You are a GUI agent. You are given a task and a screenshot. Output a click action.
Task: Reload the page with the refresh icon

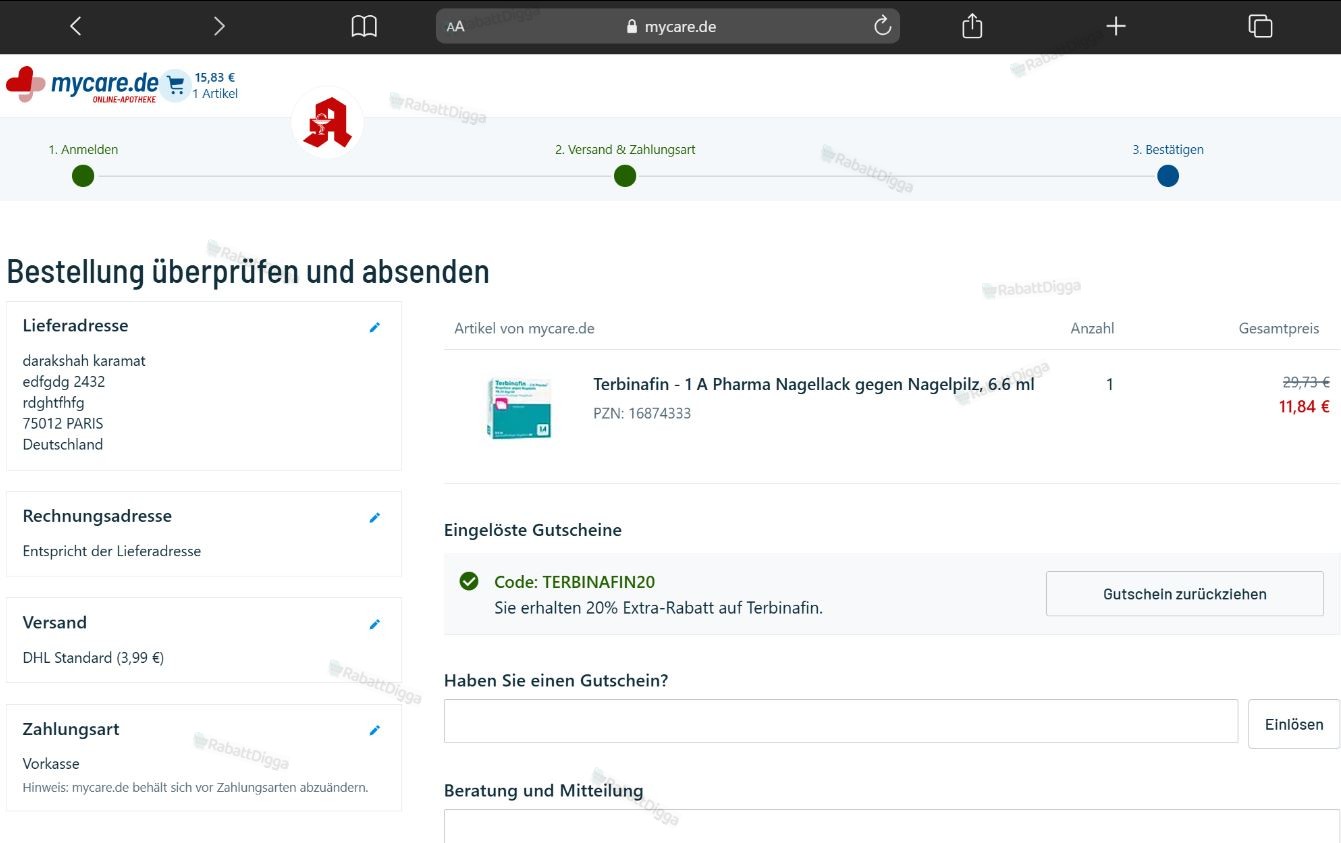[882, 26]
